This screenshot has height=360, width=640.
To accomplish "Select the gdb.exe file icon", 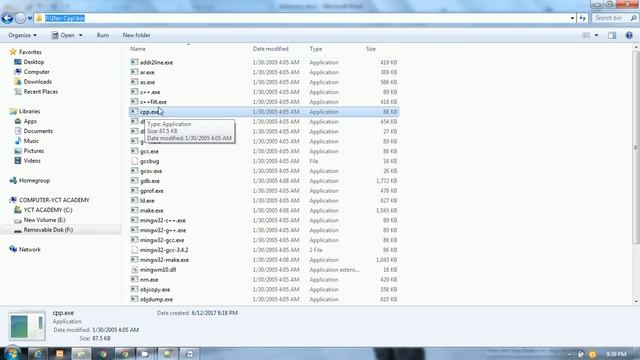I will (134, 180).
